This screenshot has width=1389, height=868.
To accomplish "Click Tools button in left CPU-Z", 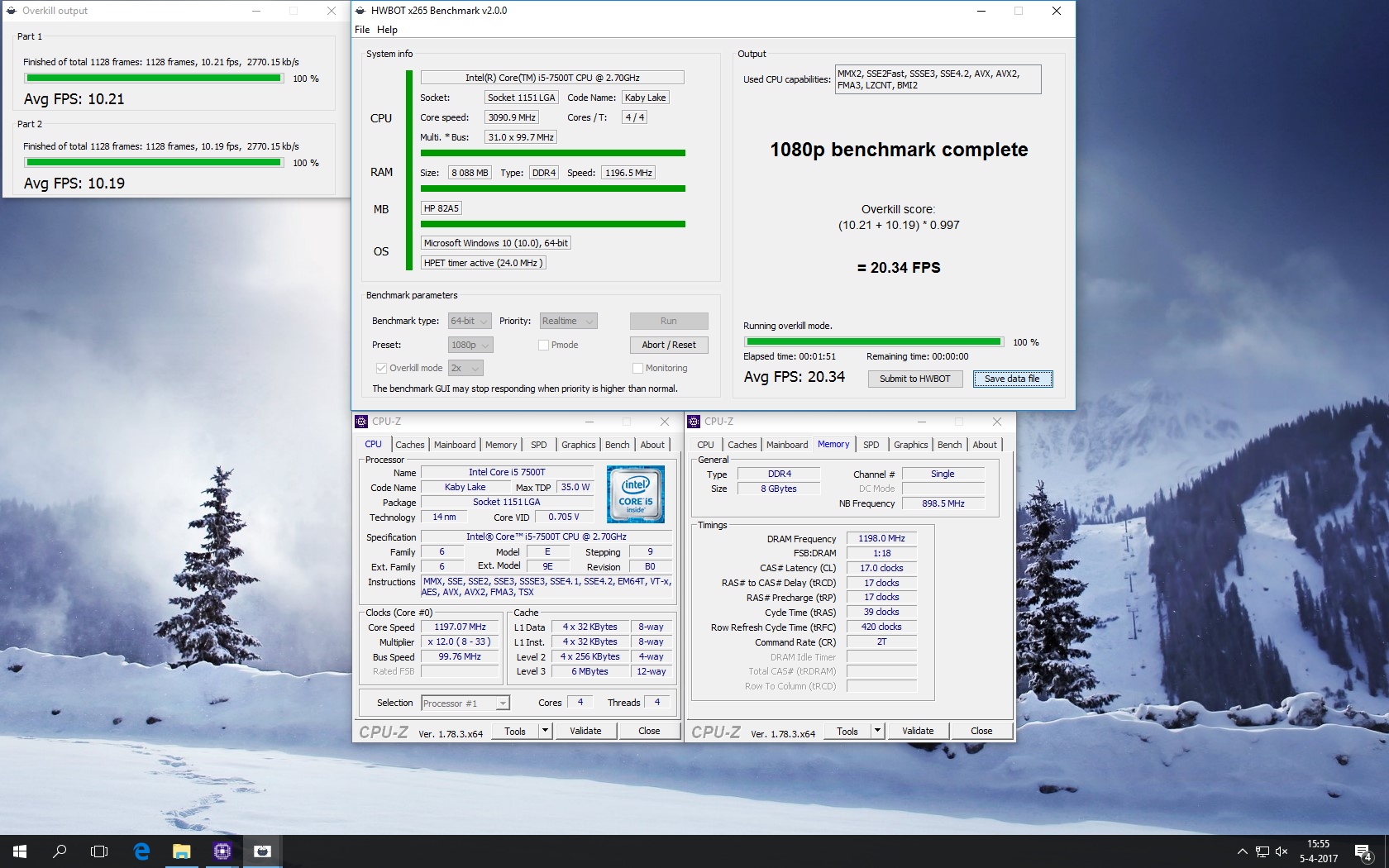I will tap(515, 731).
